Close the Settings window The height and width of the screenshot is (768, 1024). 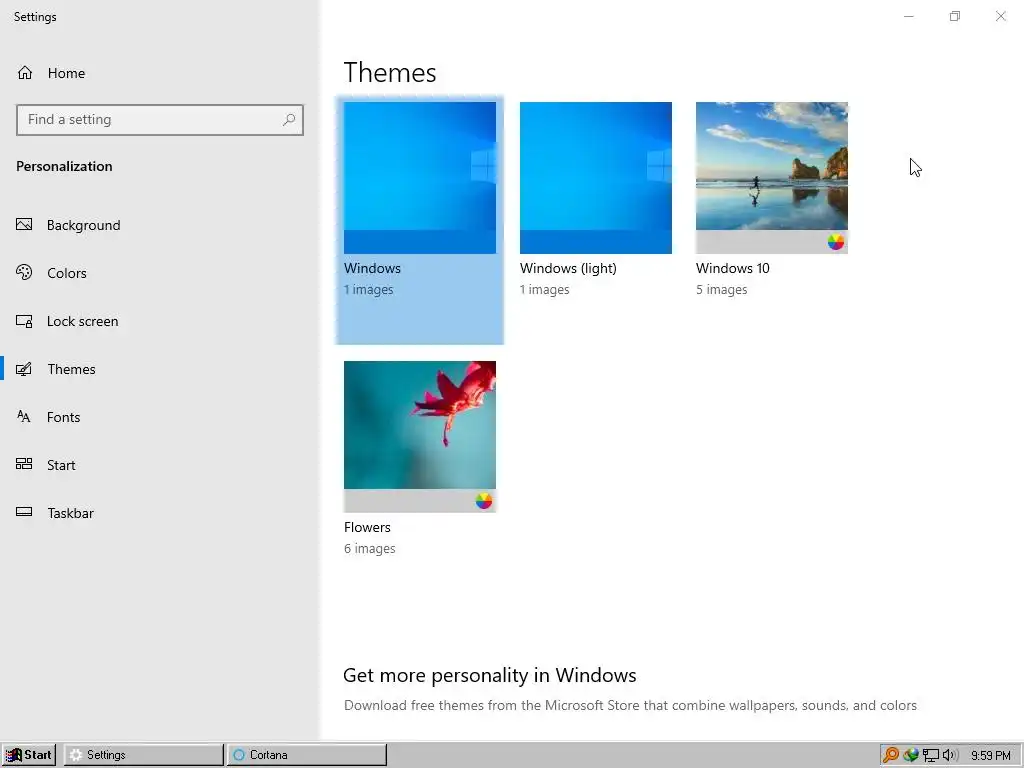(1000, 16)
